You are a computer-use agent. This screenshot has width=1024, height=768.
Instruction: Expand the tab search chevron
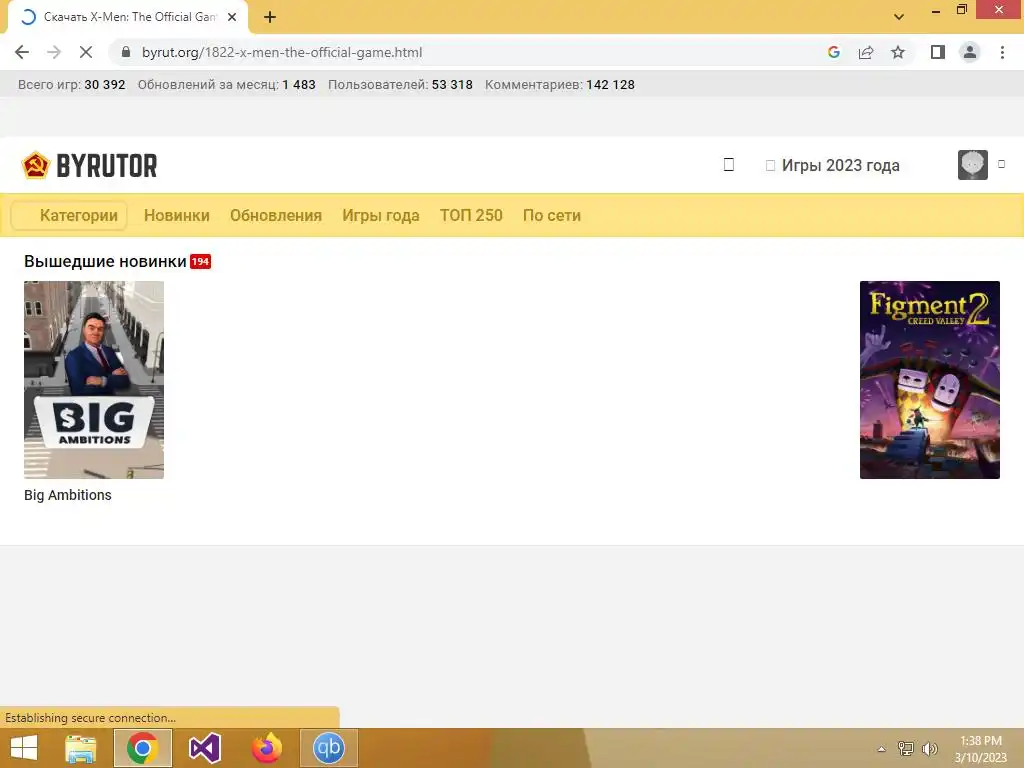(x=899, y=17)
